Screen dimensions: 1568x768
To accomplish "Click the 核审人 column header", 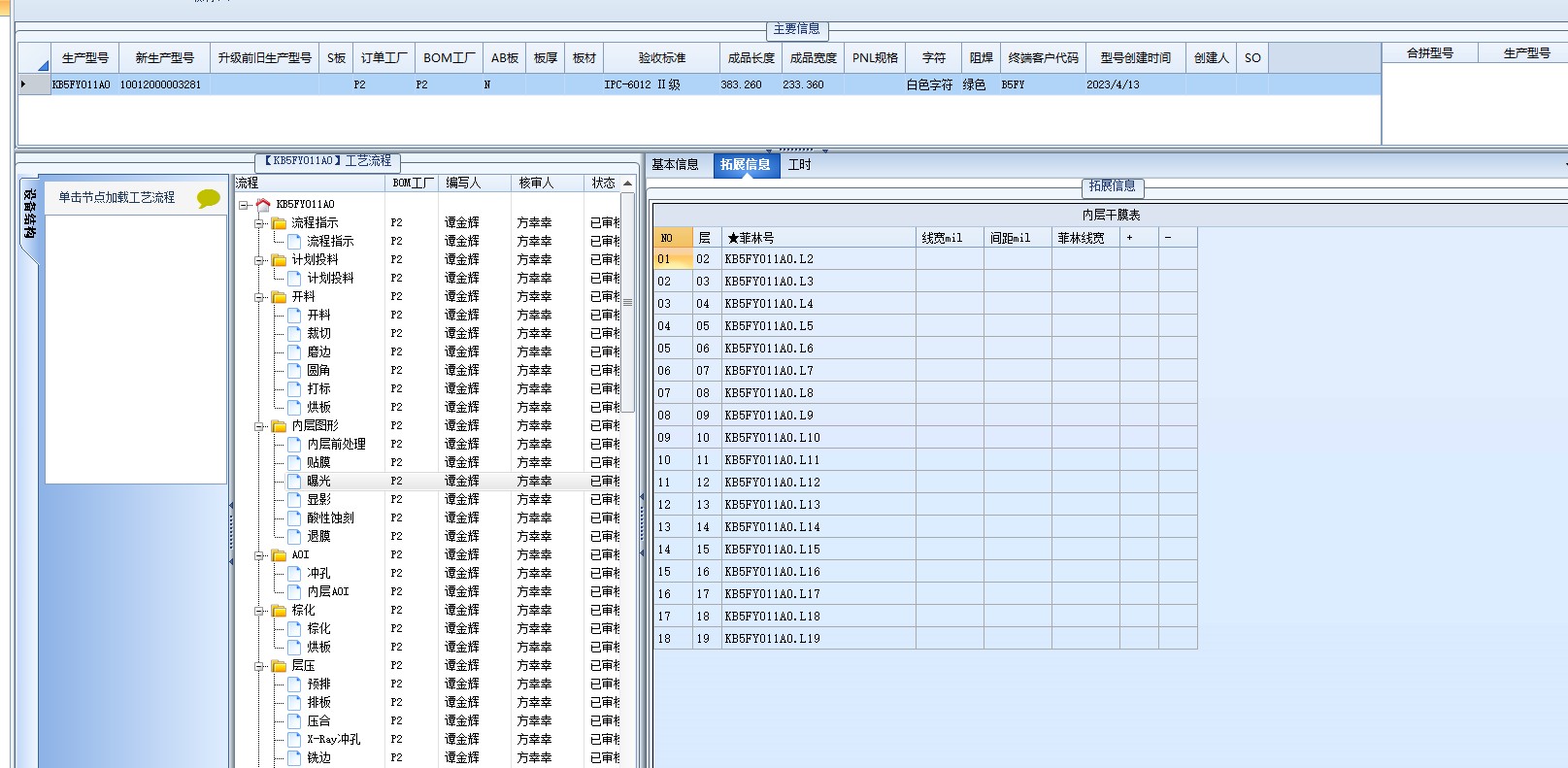I will click(x=547, y=183).
